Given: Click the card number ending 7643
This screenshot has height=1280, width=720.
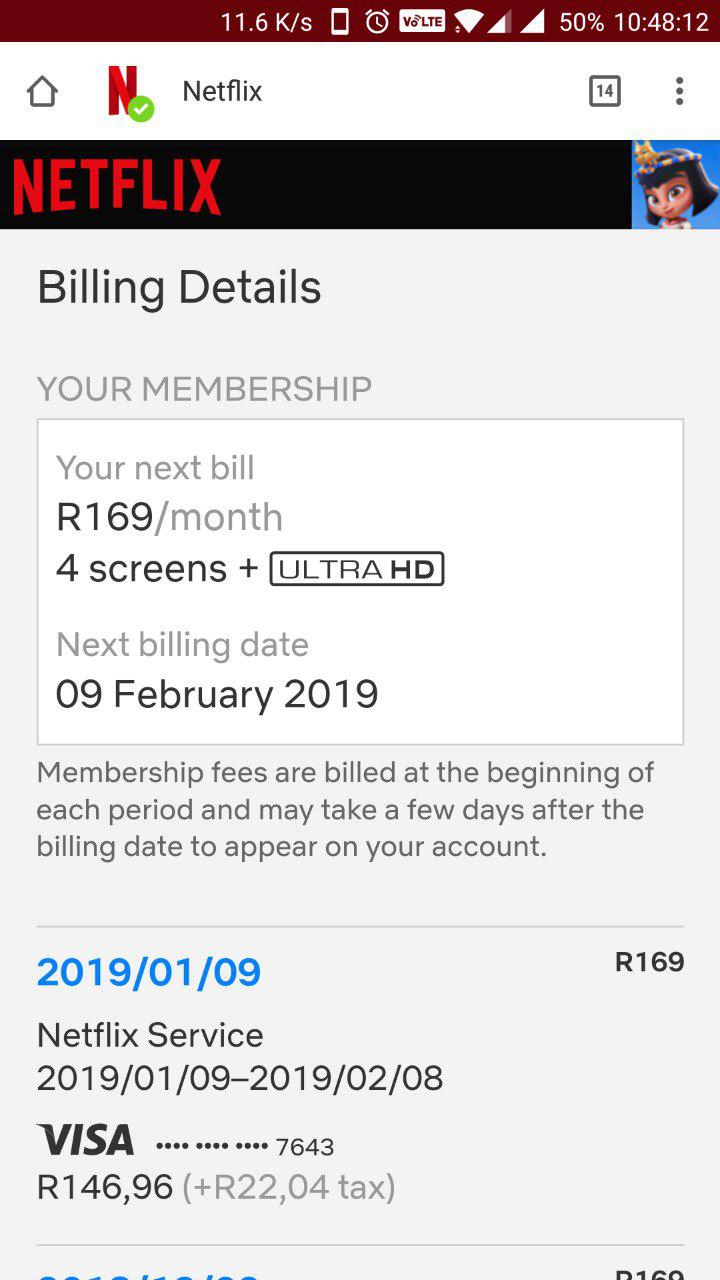Looking at the screenshot, I should (245, 1146).
